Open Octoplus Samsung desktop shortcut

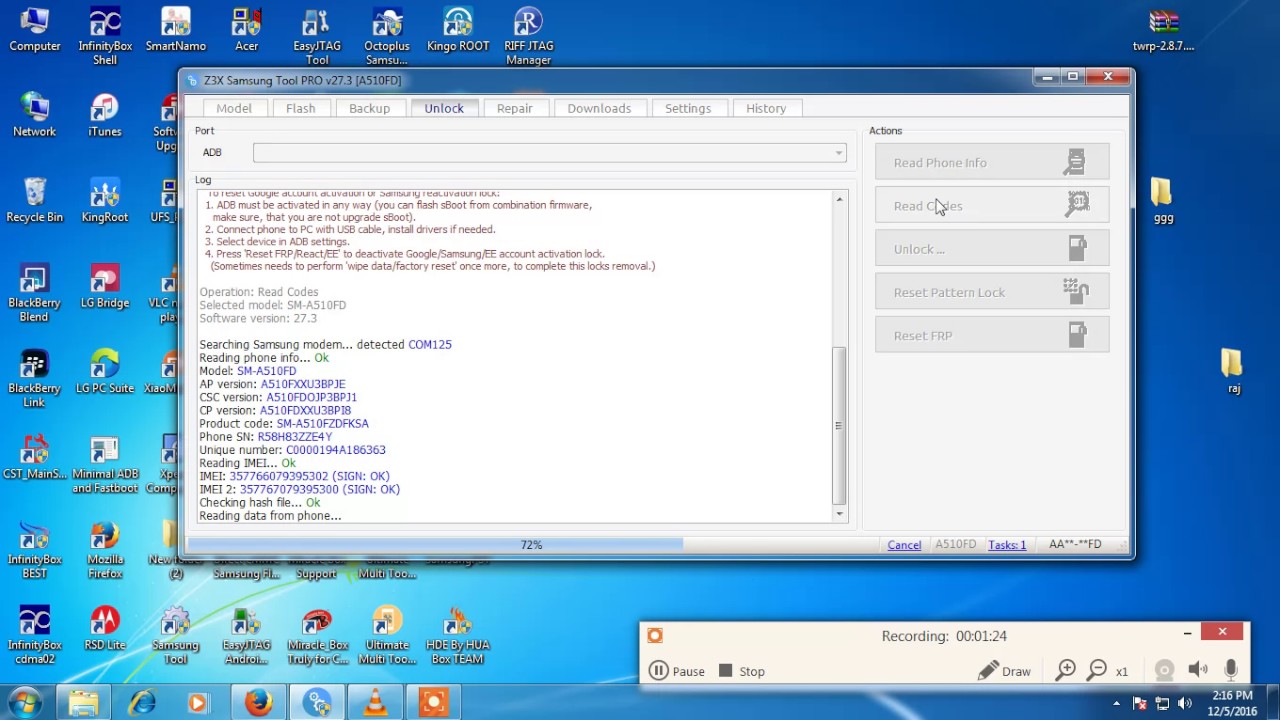click(387, 36)
